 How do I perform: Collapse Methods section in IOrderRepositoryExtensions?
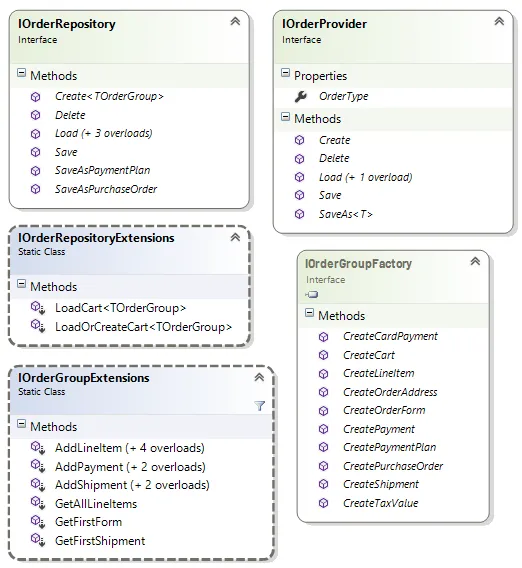point(21,284)
